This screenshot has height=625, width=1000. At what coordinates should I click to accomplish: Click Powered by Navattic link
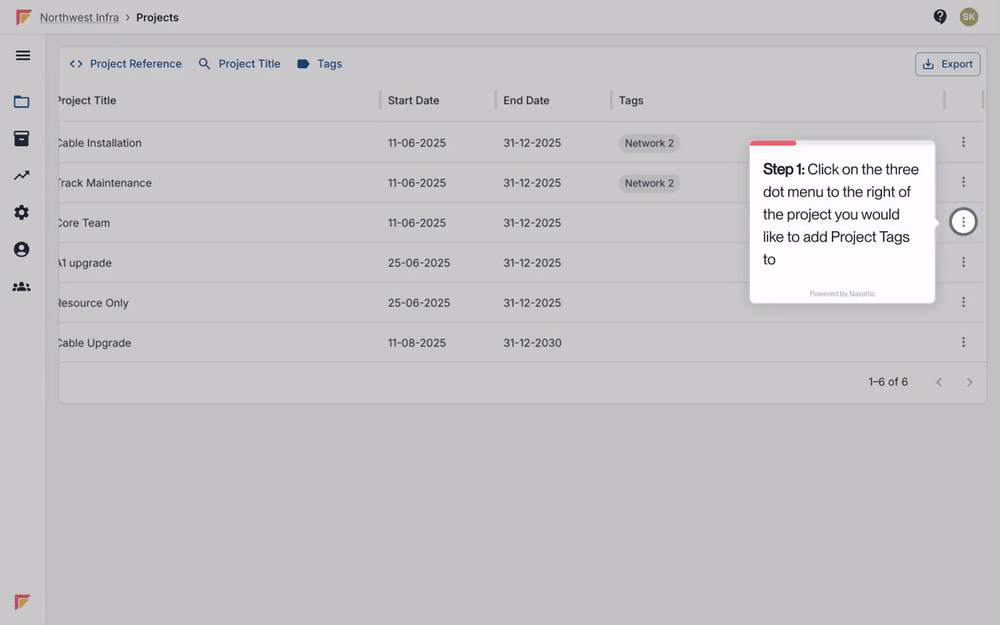point(842,293)
